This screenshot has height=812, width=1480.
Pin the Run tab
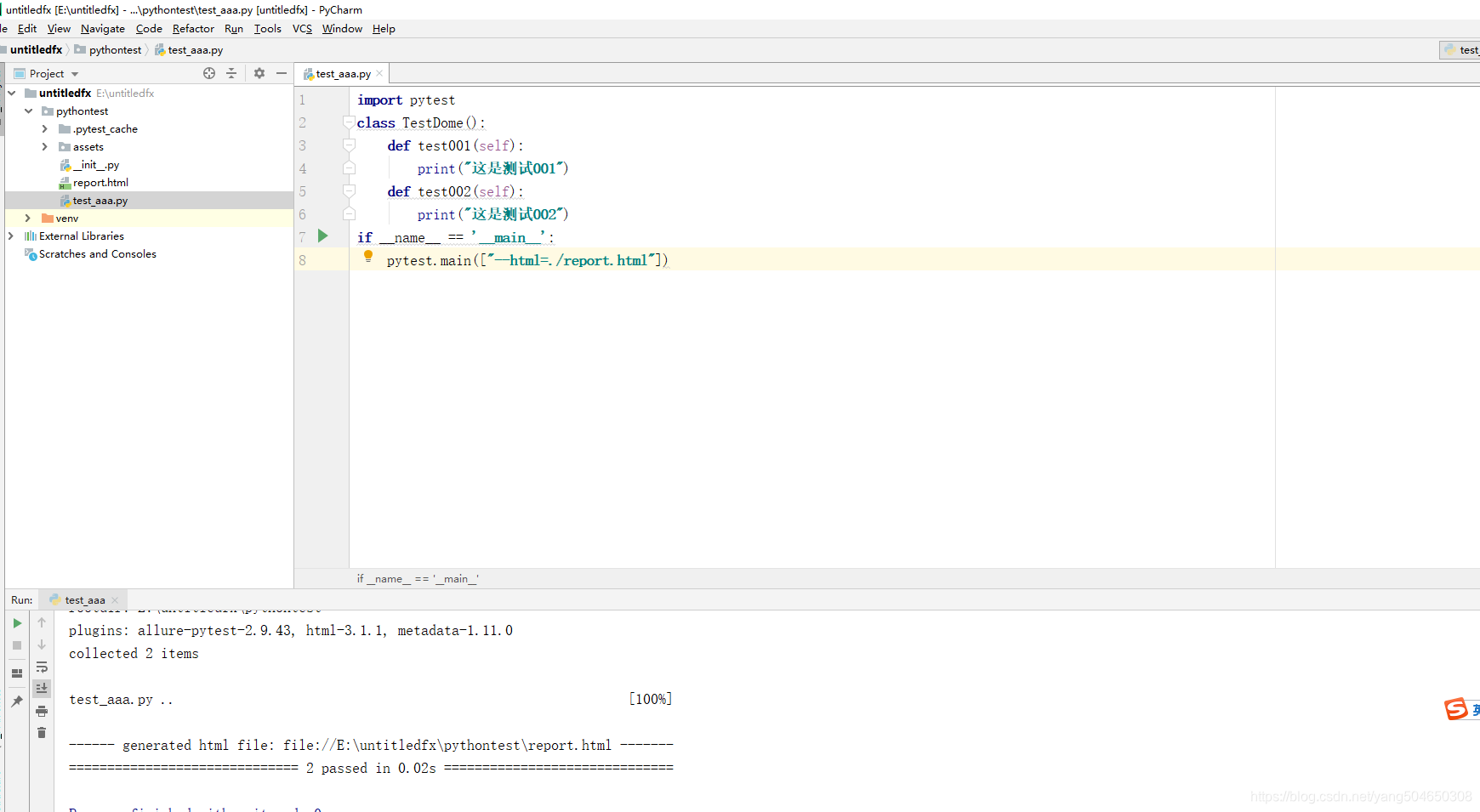tap(17, 701)
